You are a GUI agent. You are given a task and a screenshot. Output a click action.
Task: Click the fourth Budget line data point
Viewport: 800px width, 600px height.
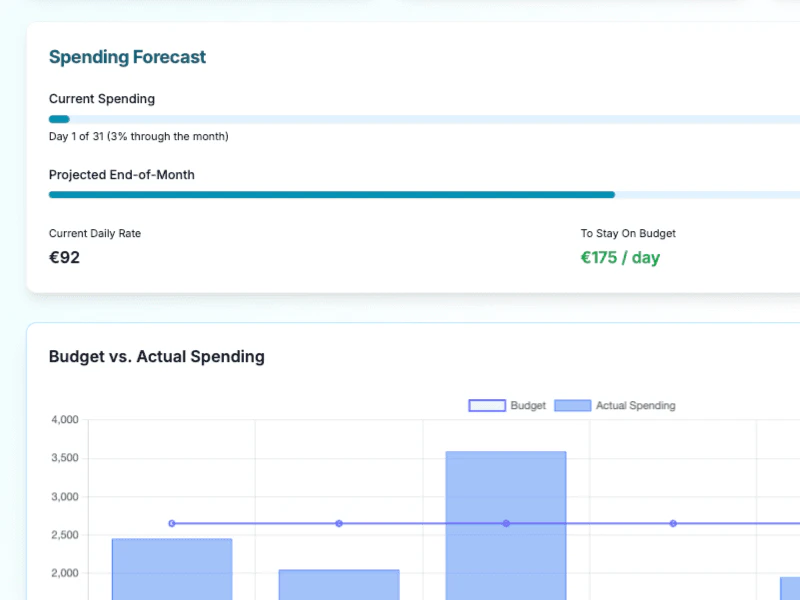[x=673, y=523]
